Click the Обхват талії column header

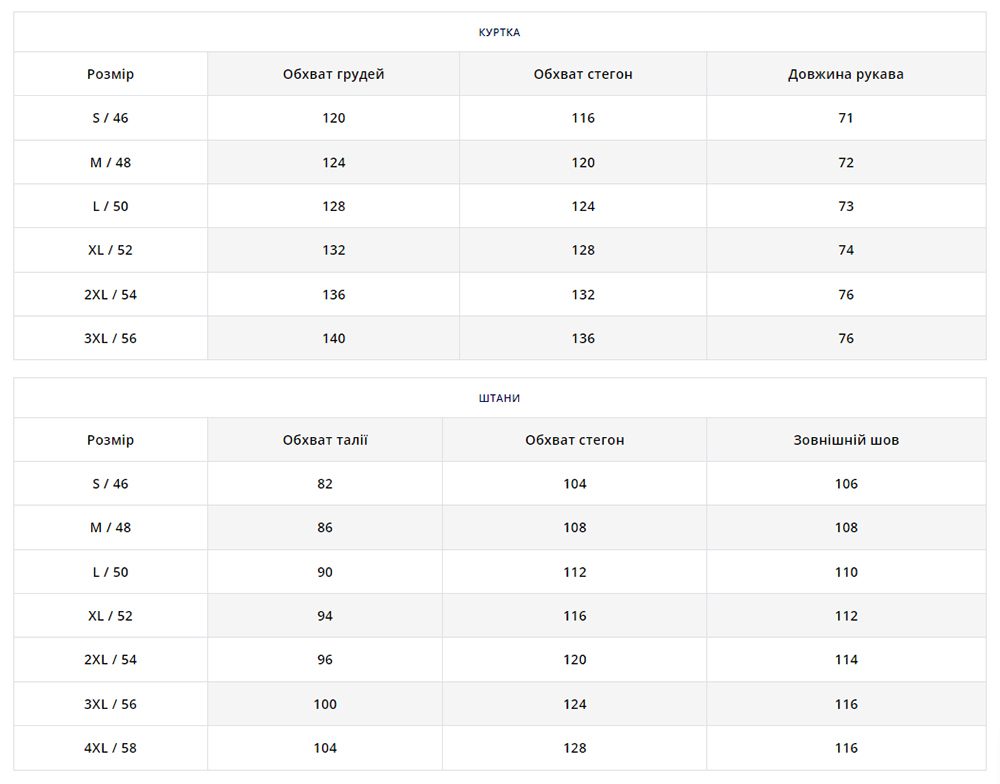[325, 440]
